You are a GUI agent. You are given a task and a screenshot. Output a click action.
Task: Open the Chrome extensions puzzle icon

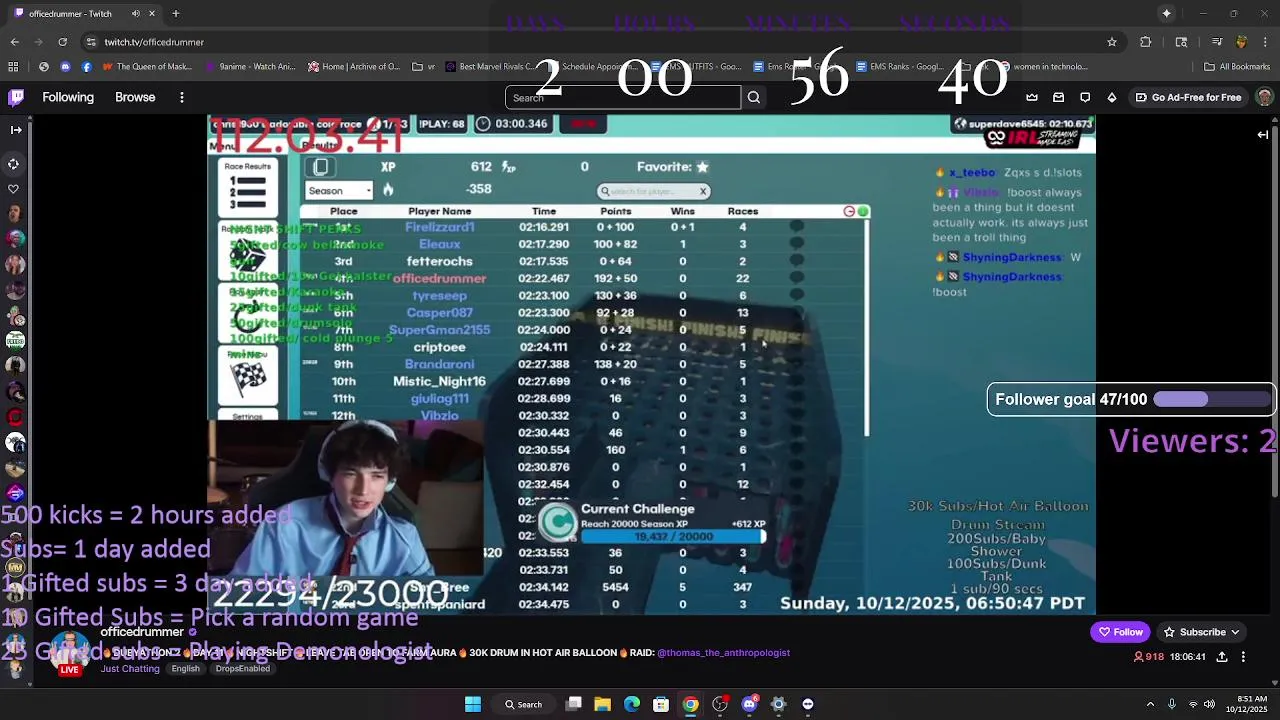pyautogui.click(x=1146, y=42)
